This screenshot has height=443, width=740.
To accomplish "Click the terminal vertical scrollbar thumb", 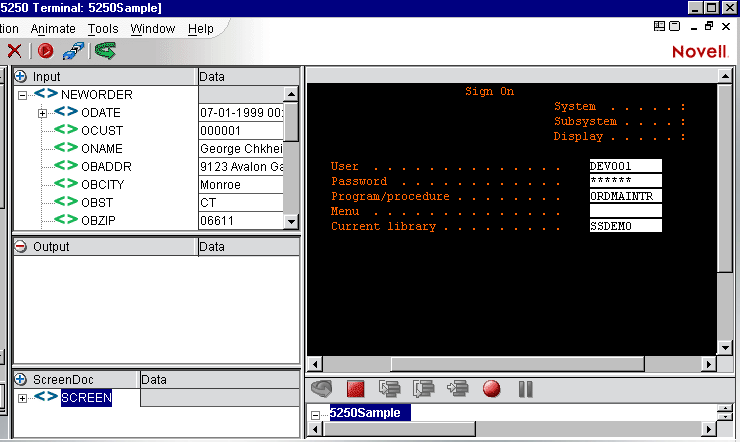I will pos(725,178).
